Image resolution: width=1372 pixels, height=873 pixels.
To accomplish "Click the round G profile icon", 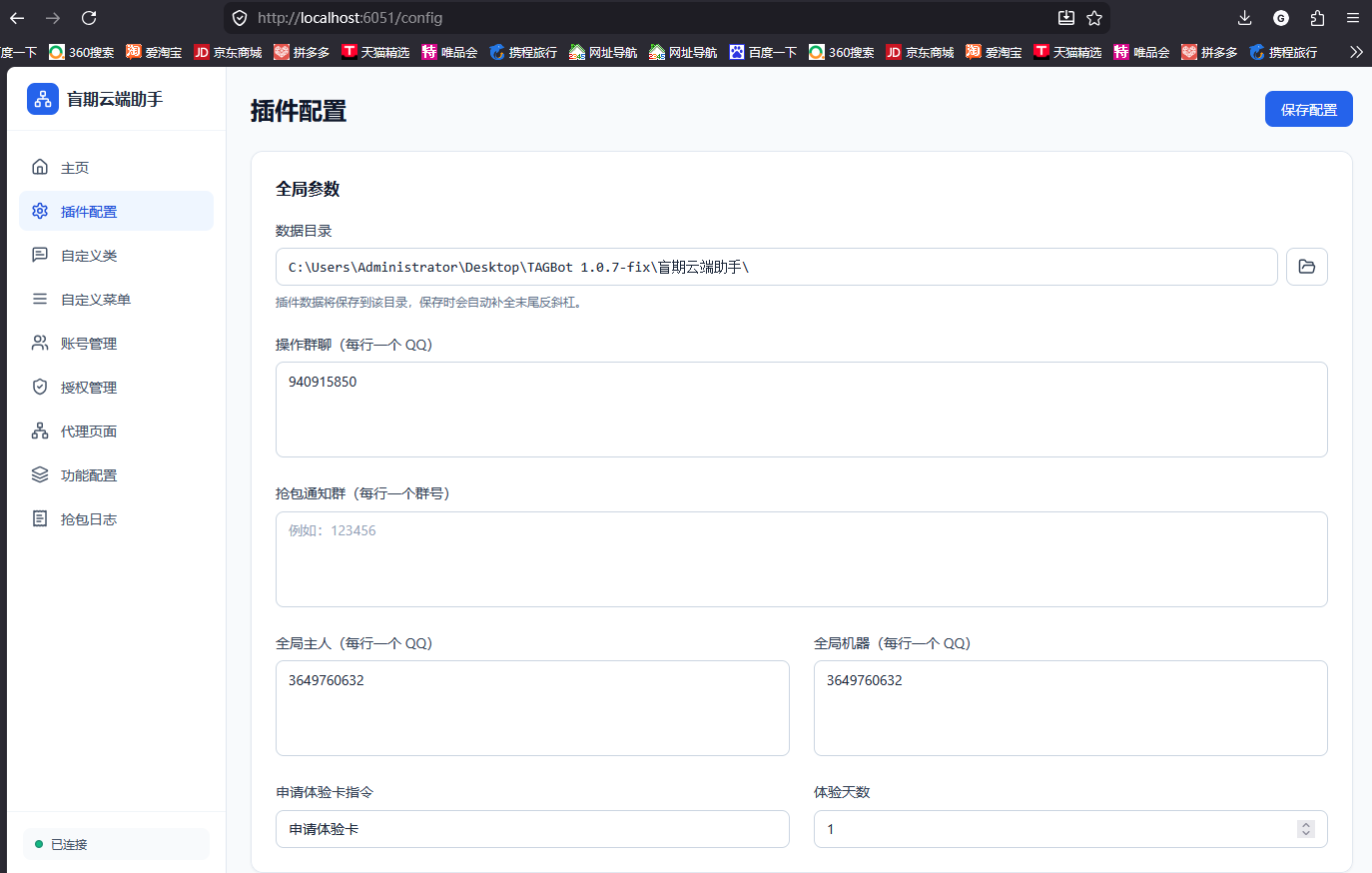I will click(x=1281, y=18).
